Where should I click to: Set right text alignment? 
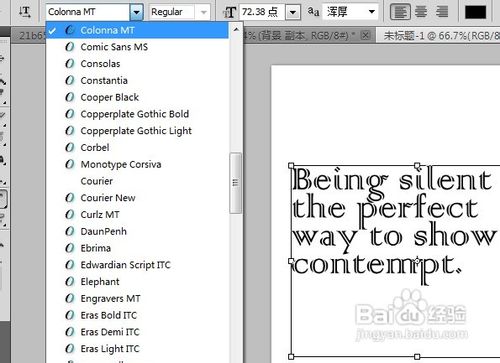[442, 12]
